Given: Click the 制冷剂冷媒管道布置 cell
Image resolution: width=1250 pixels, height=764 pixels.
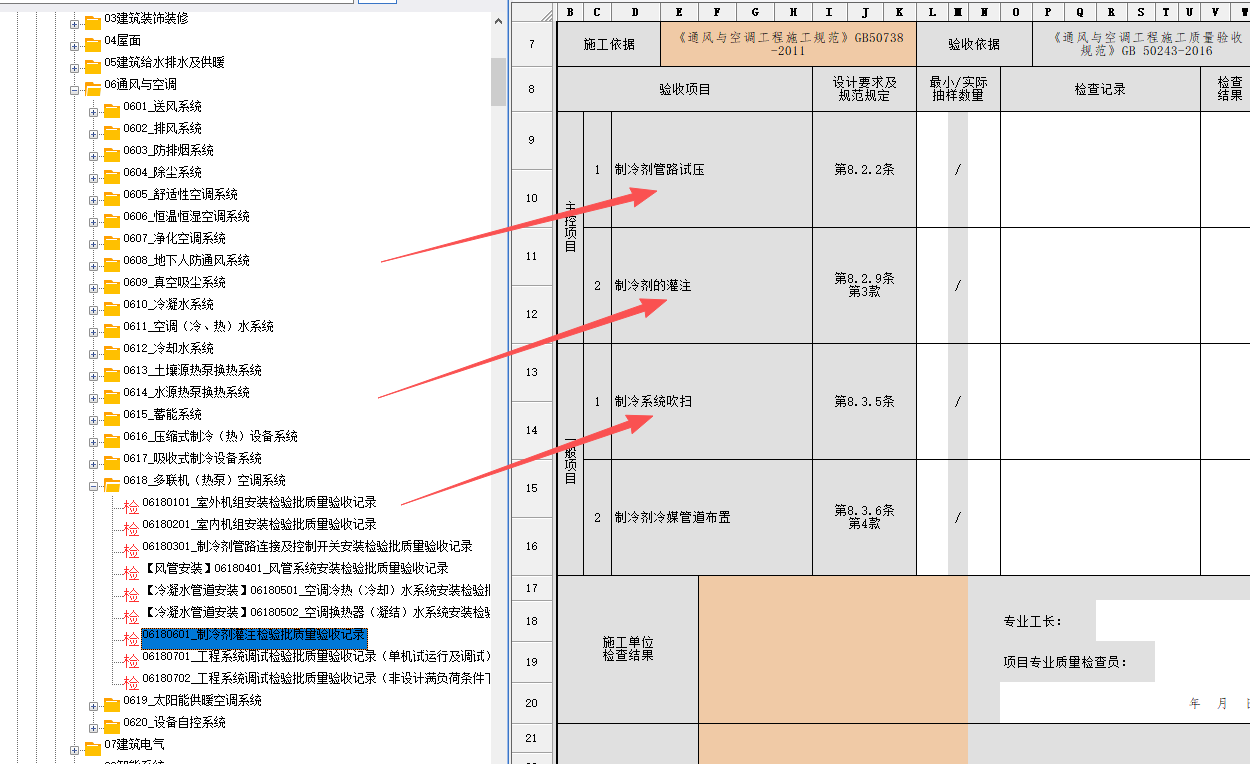Looking at the screenshot, I should (x=712, y=518).
